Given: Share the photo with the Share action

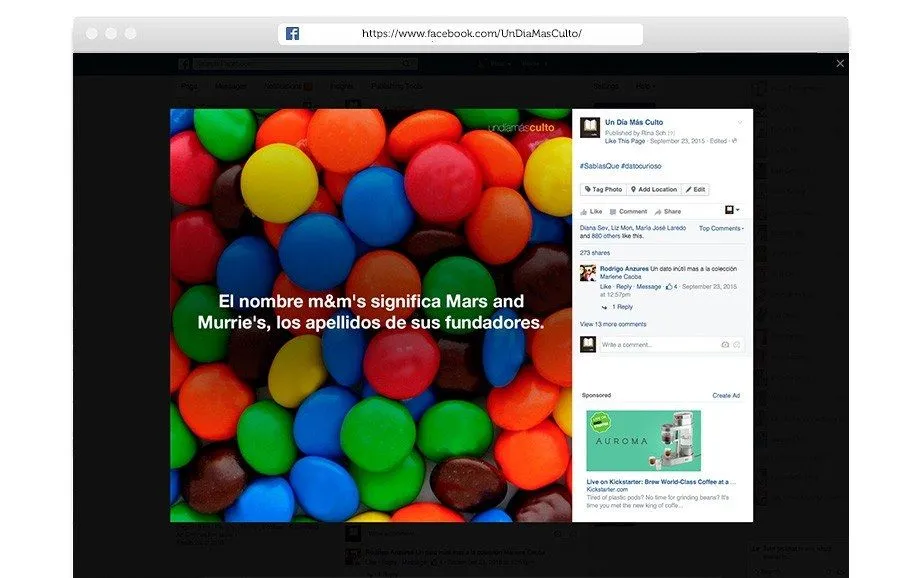Looking at the screenshot, I should [668, 212].
